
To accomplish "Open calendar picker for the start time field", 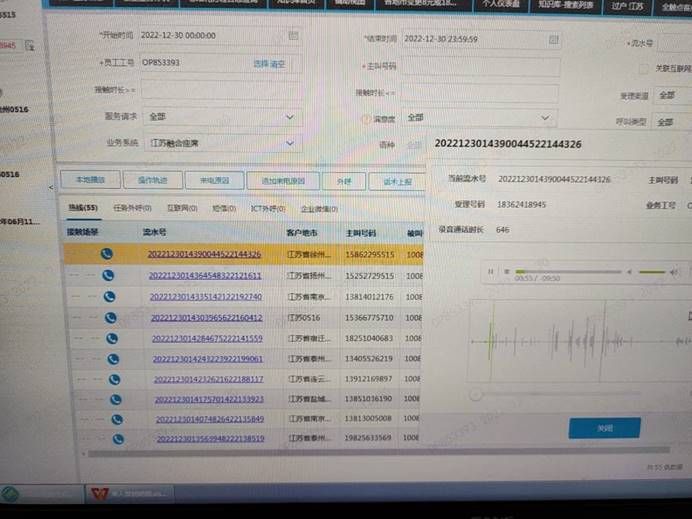I will click(x=293, y=35).
